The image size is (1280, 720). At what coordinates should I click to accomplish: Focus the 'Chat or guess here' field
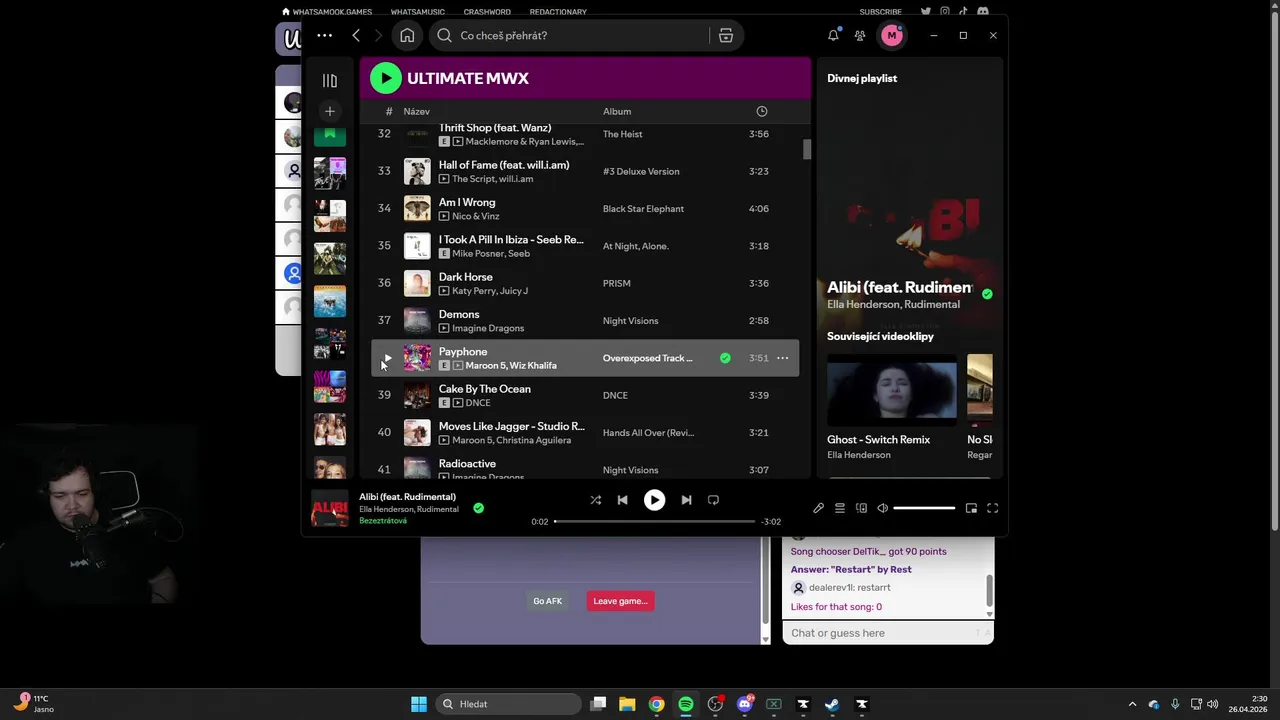pyautogui.click(x=888, y=633)
